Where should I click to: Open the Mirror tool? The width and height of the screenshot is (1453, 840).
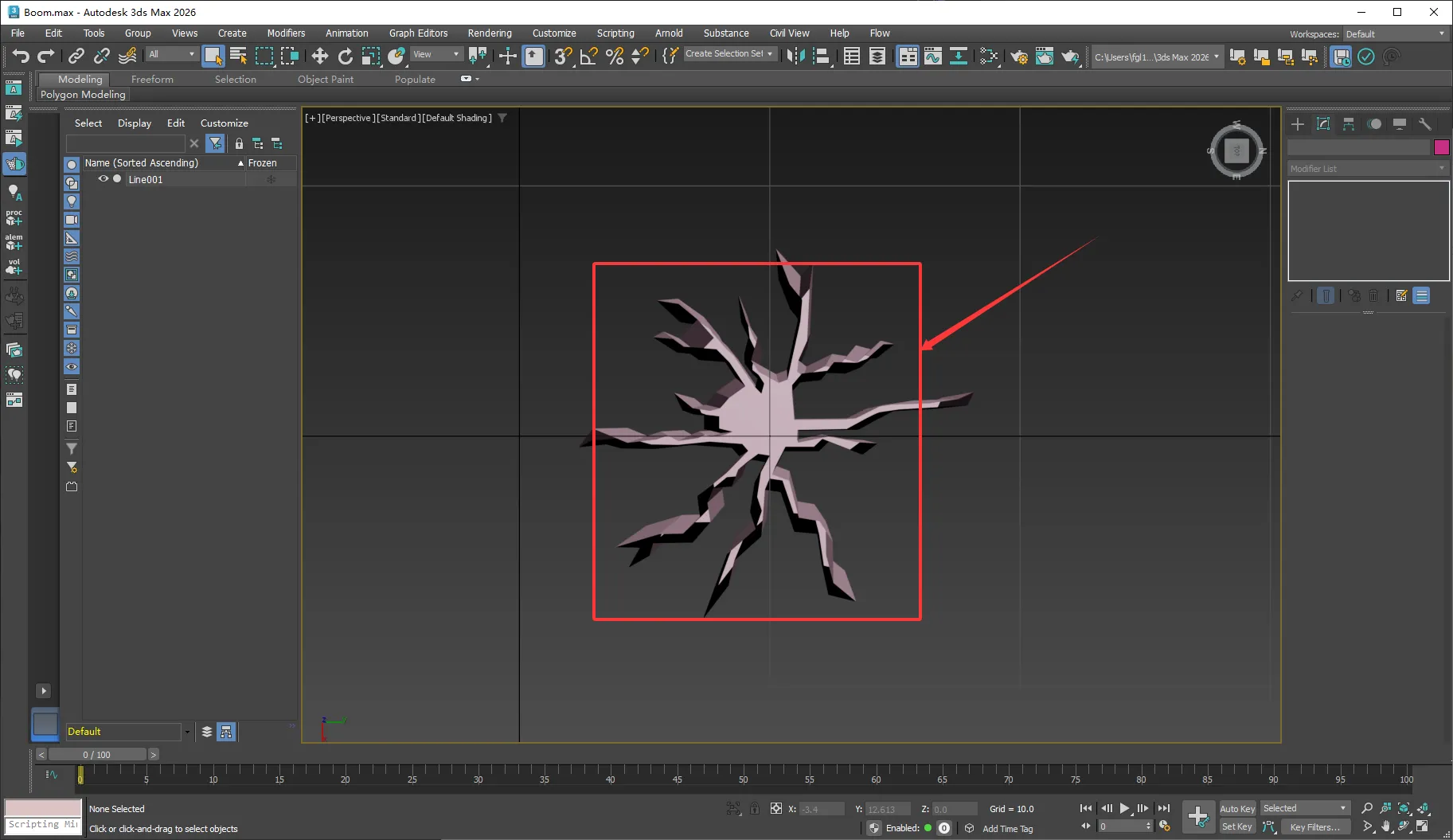[795, 56]
